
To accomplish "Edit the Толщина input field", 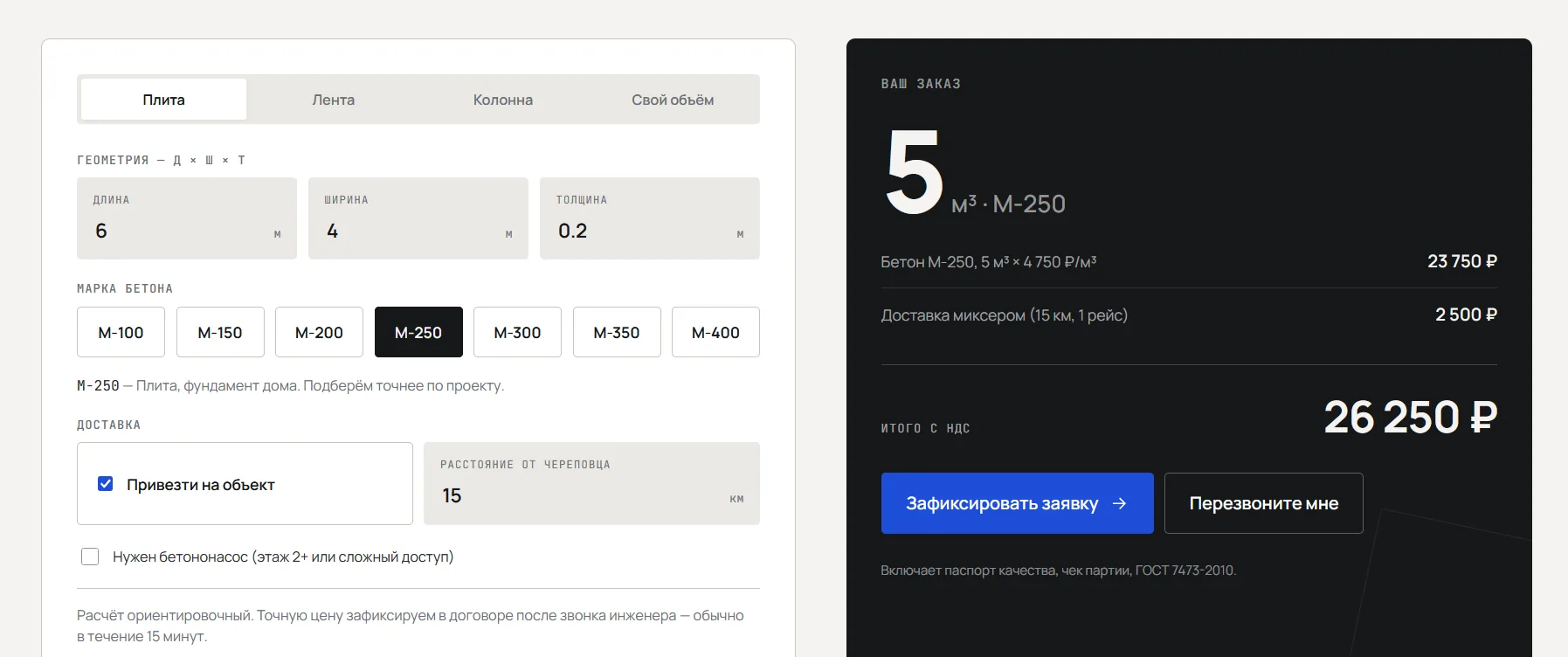I will (x=650, y=218).
